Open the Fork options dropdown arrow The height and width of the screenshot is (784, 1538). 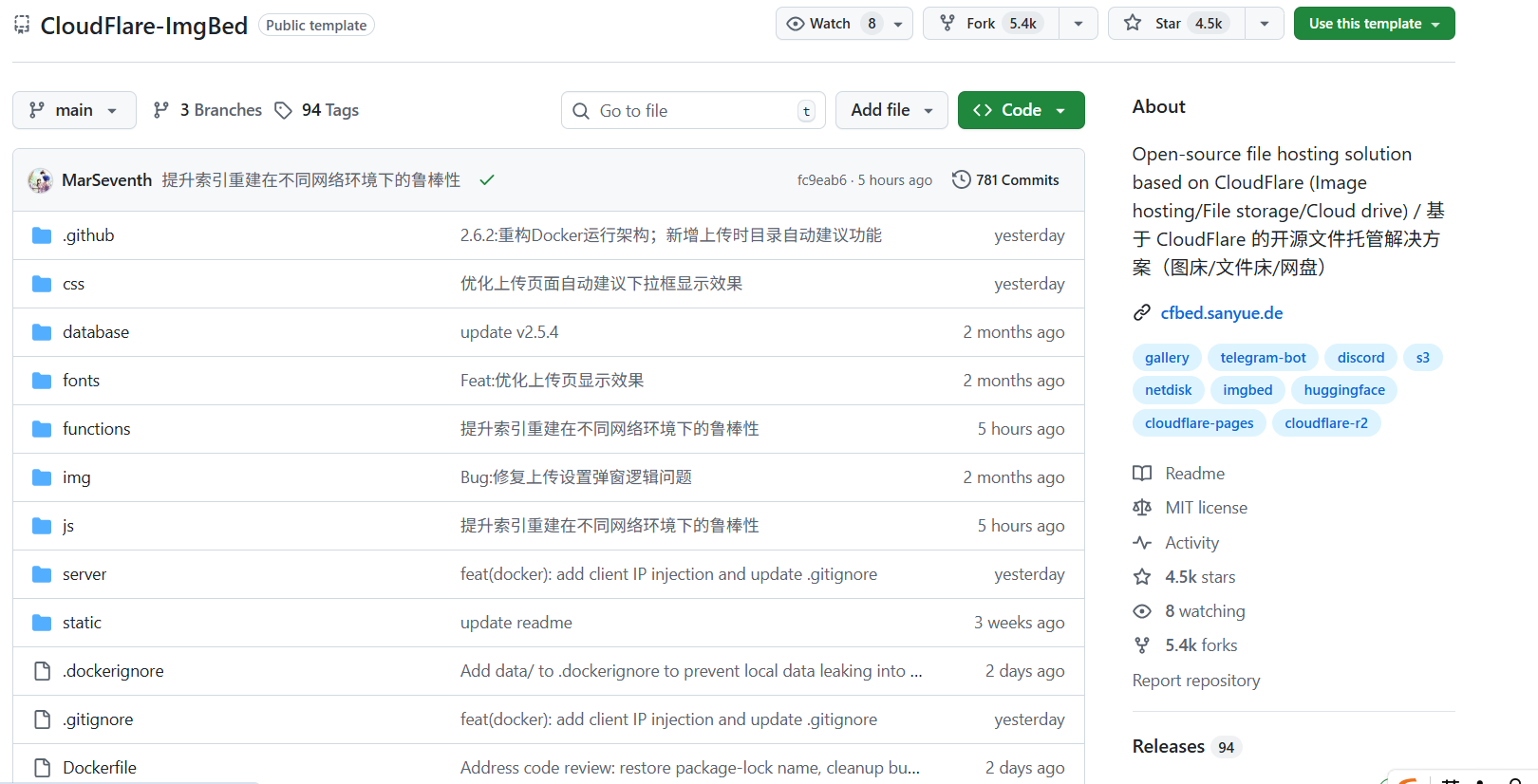point(1078,24)
